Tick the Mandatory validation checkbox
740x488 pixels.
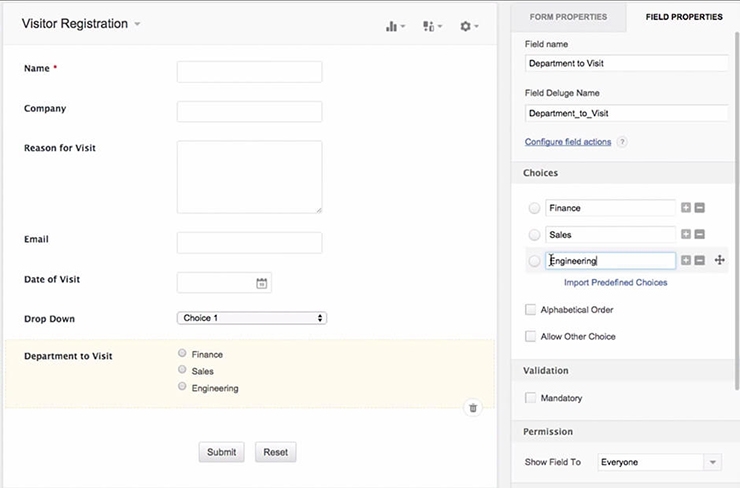point(530,398)
